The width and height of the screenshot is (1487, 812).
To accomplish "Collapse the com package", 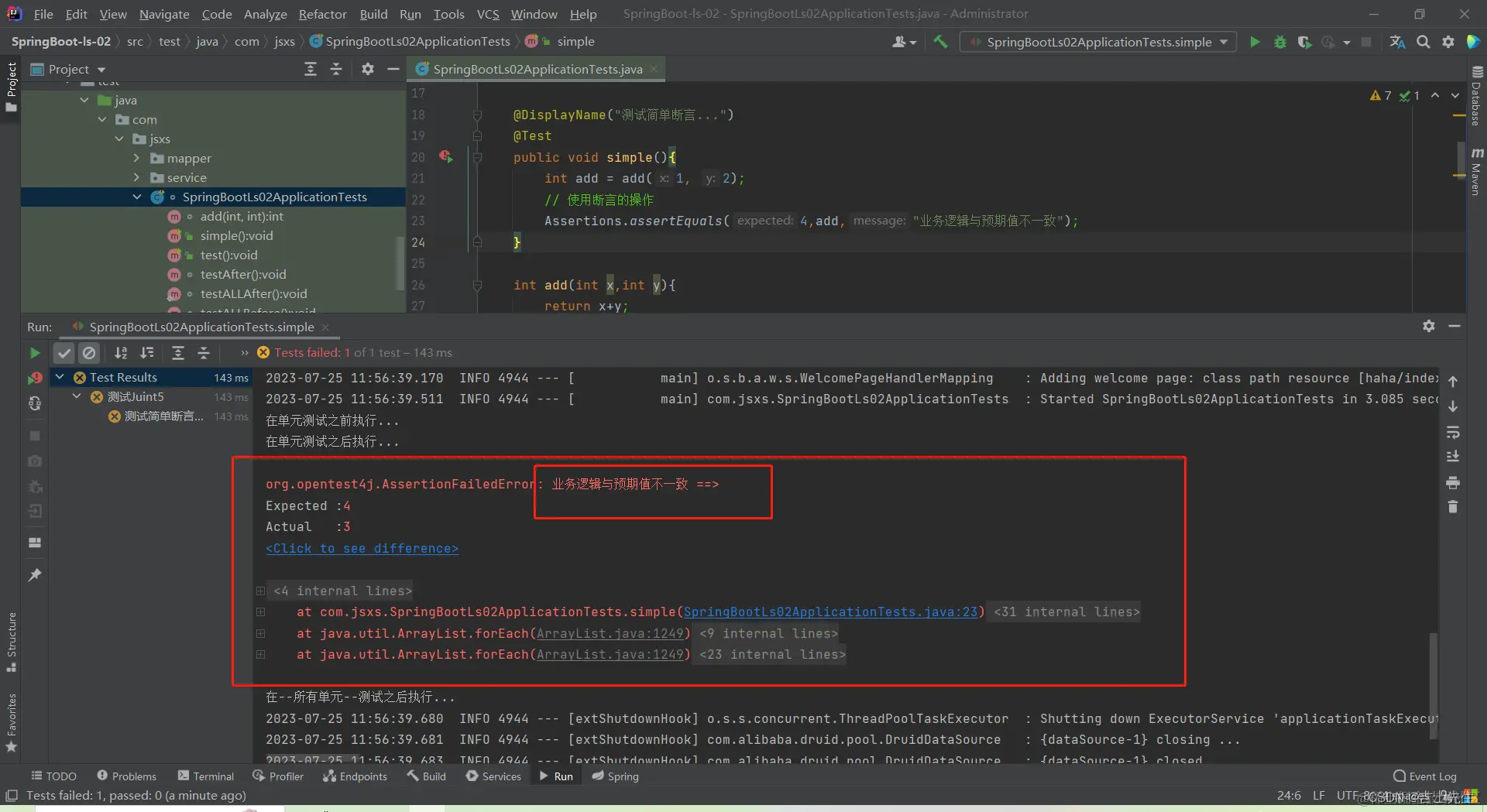I will pos(102,119).
